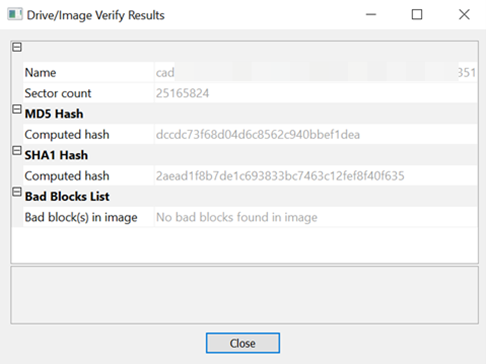Click the MD5 computed hash value
The width and height of the screenshot is (486, 364).
pyautogui.click(x=258, y=135)
